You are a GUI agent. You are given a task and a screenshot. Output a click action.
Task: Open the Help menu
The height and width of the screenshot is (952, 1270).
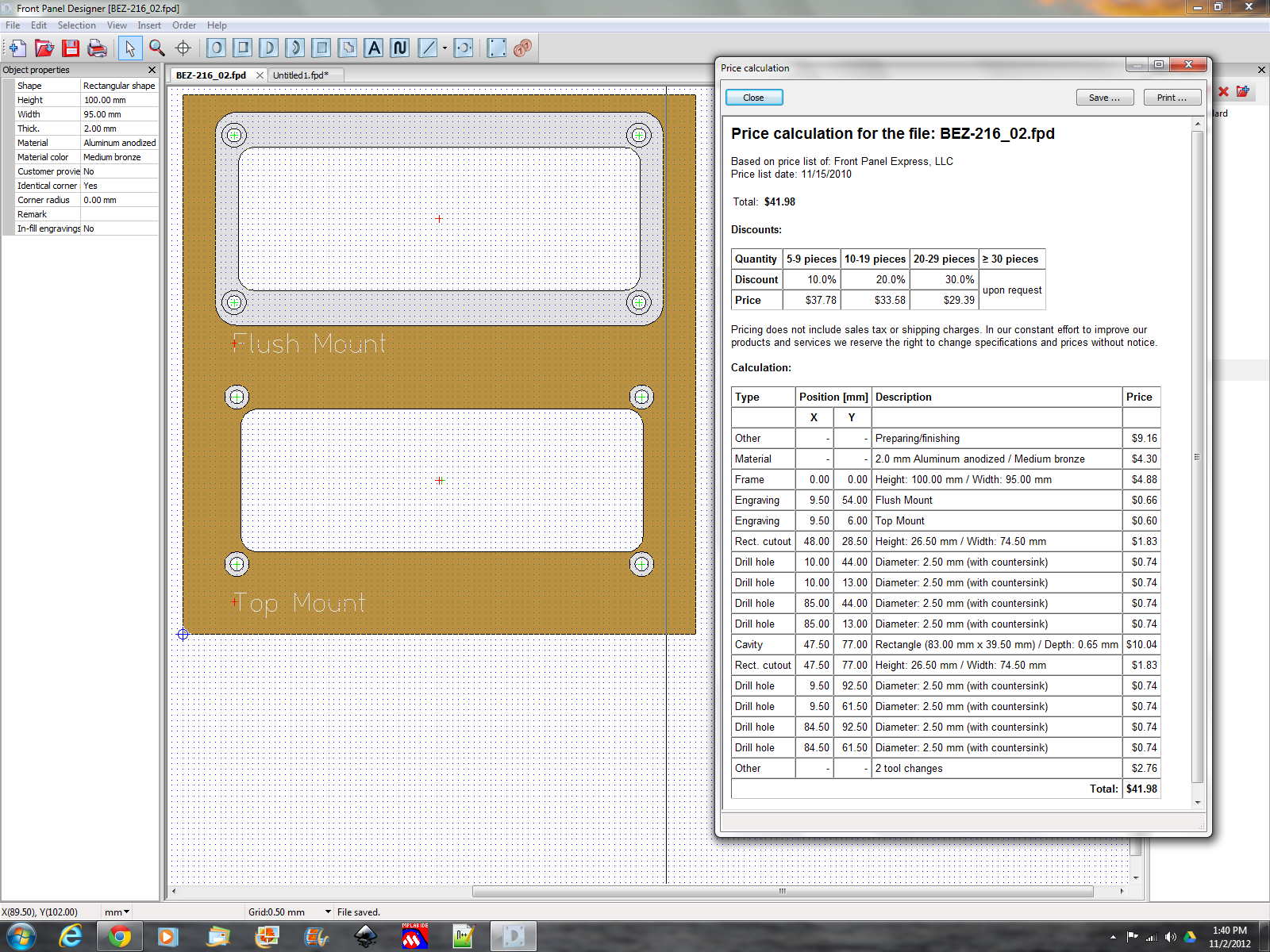tap(217, 25)
